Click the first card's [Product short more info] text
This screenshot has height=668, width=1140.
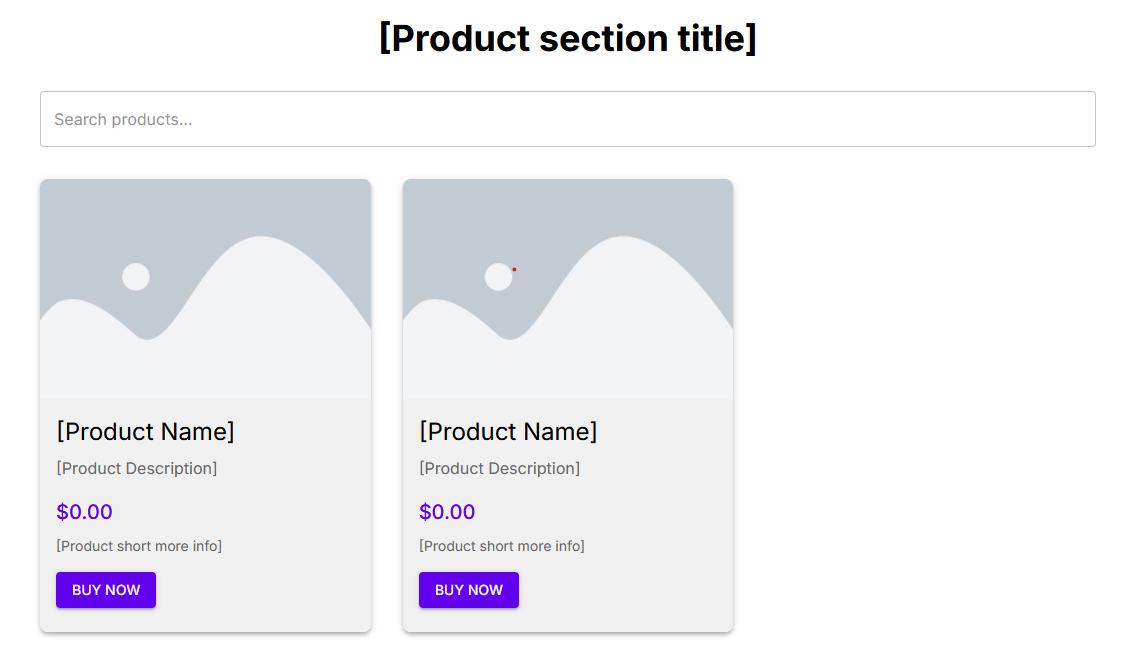click(139, 546)
